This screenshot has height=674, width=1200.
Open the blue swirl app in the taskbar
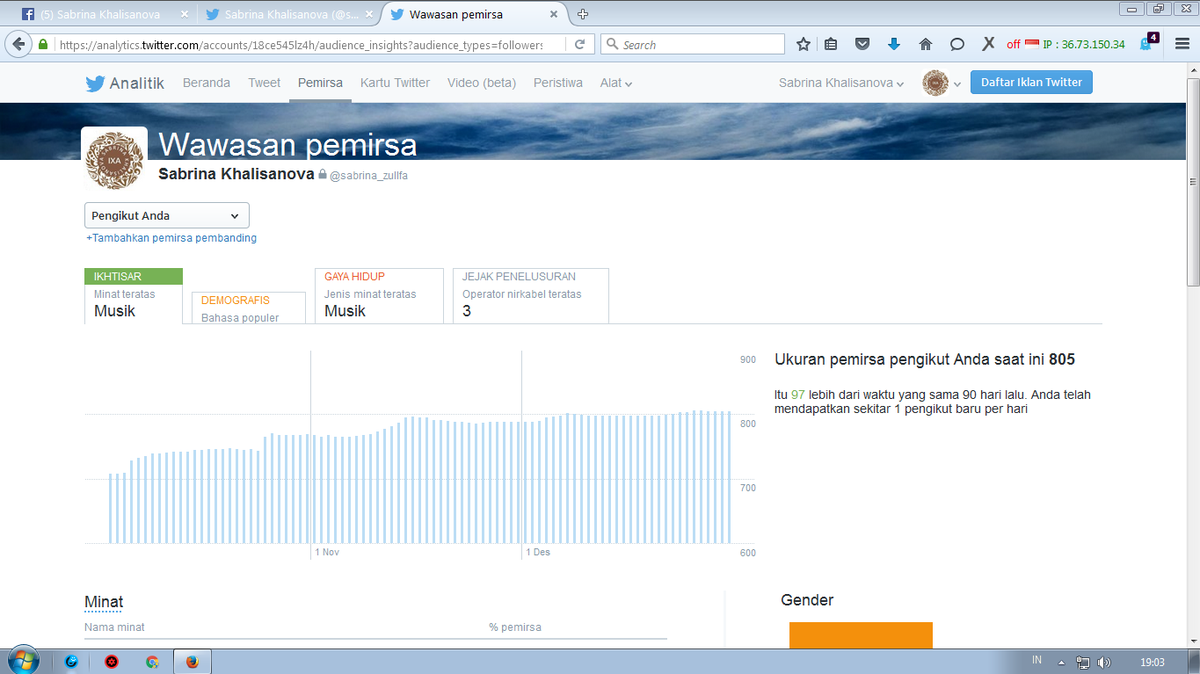tap(71, 661)
